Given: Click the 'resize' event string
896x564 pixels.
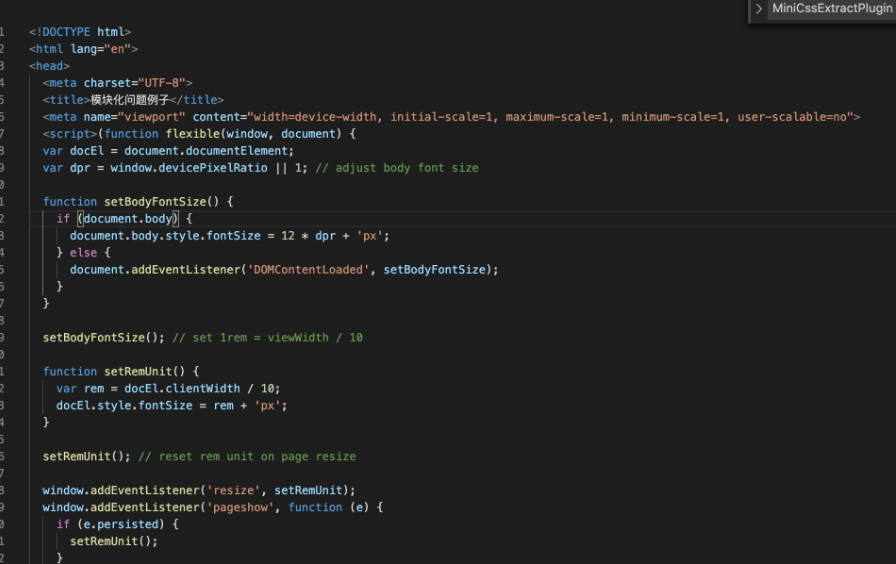Looking at the screenshot, I should click(233, 490).
